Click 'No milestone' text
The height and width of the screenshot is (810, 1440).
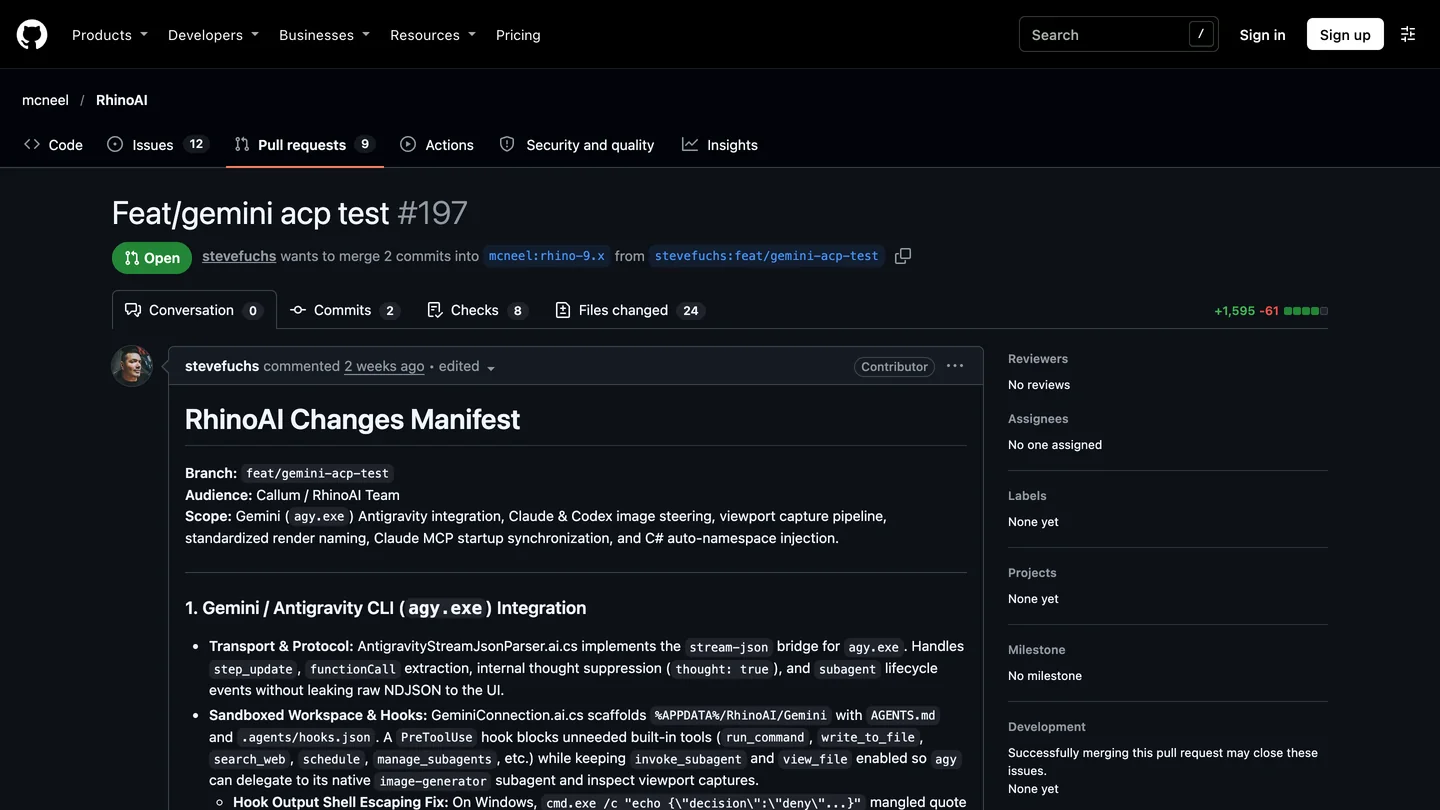[1045, 676]
